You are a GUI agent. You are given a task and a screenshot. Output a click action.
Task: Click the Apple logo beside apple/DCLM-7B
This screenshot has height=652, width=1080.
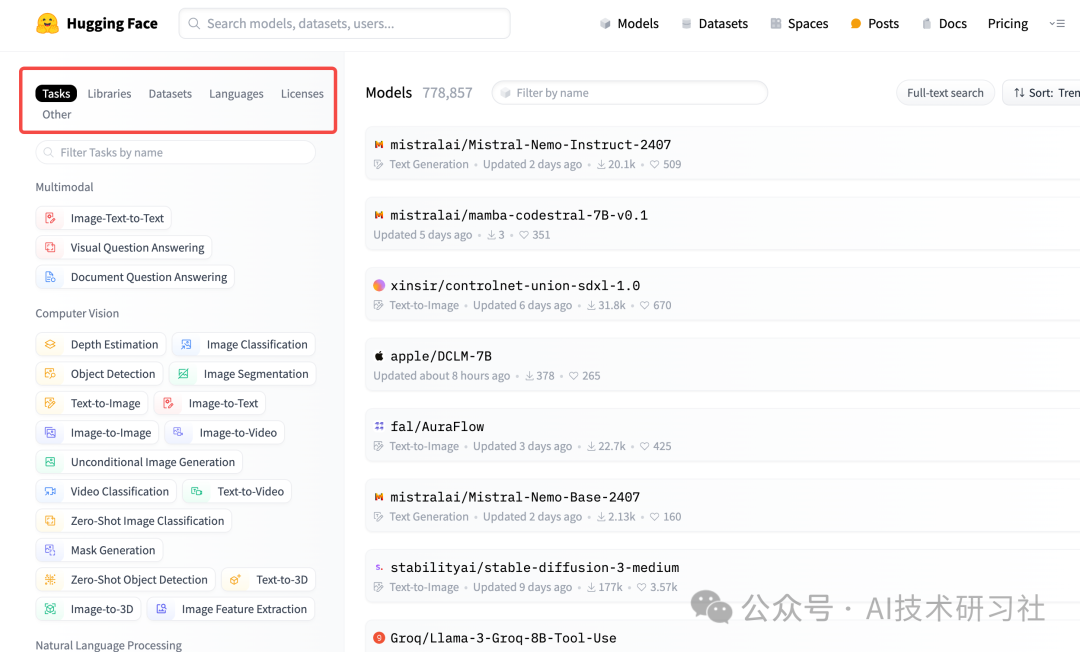point(379,356)
